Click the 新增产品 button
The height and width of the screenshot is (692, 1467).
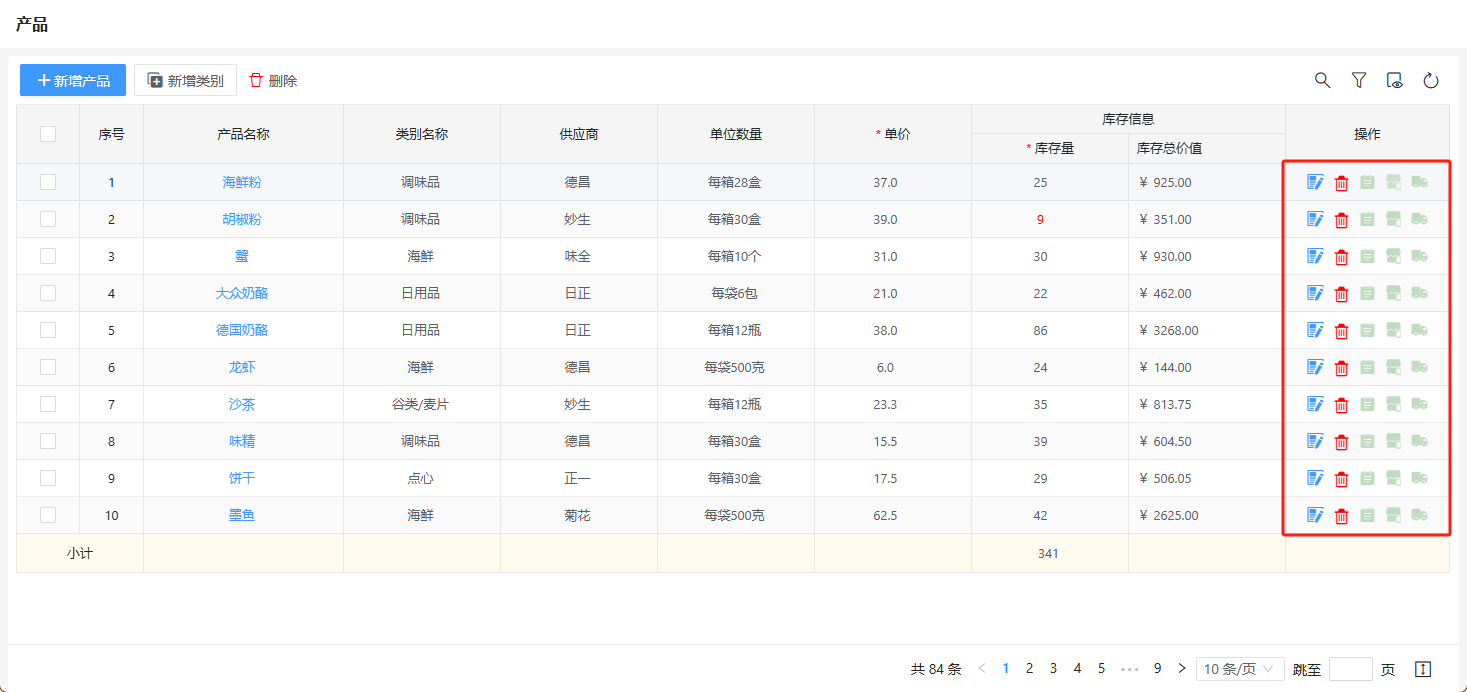tap(73, 80)
